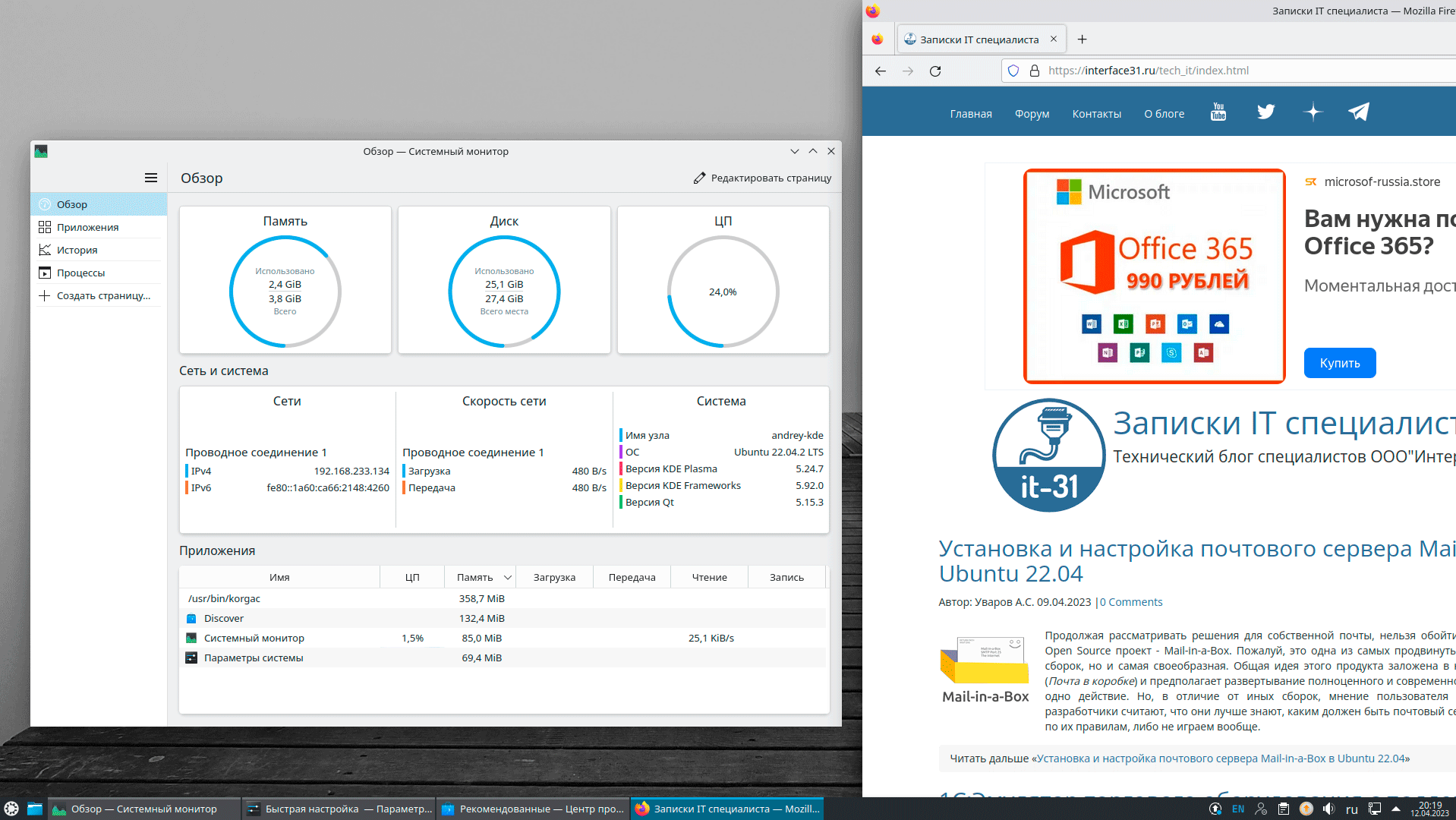Open the История sidebar page
1456x820 pixels.
(77, 250)
